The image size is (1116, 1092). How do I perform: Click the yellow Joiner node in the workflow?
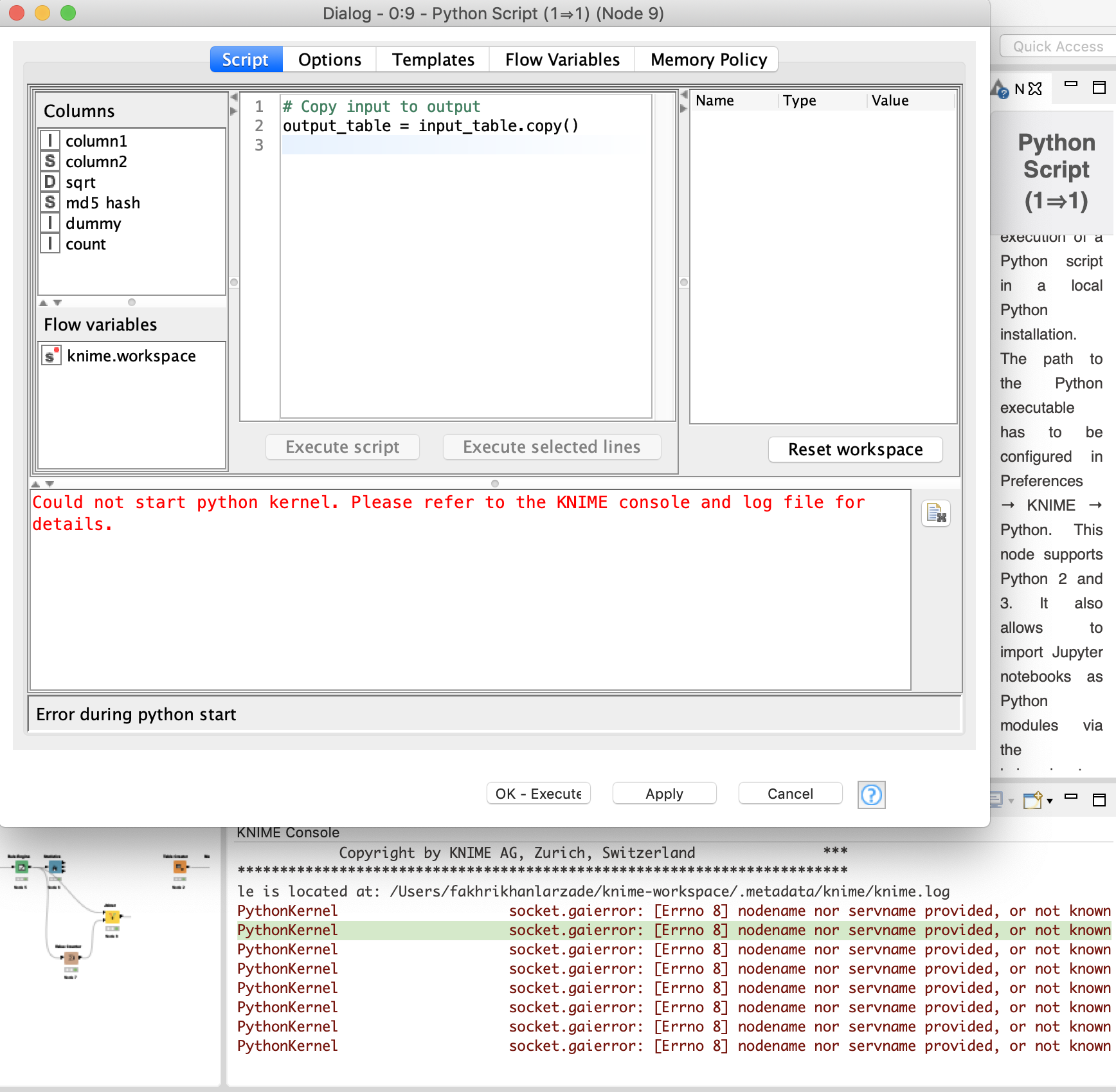(x=112, y=916)
